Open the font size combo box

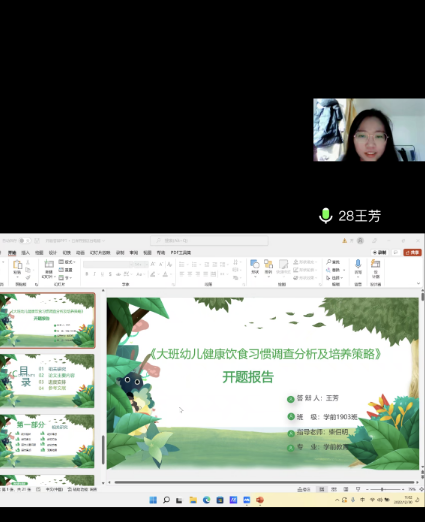(141, 264)
